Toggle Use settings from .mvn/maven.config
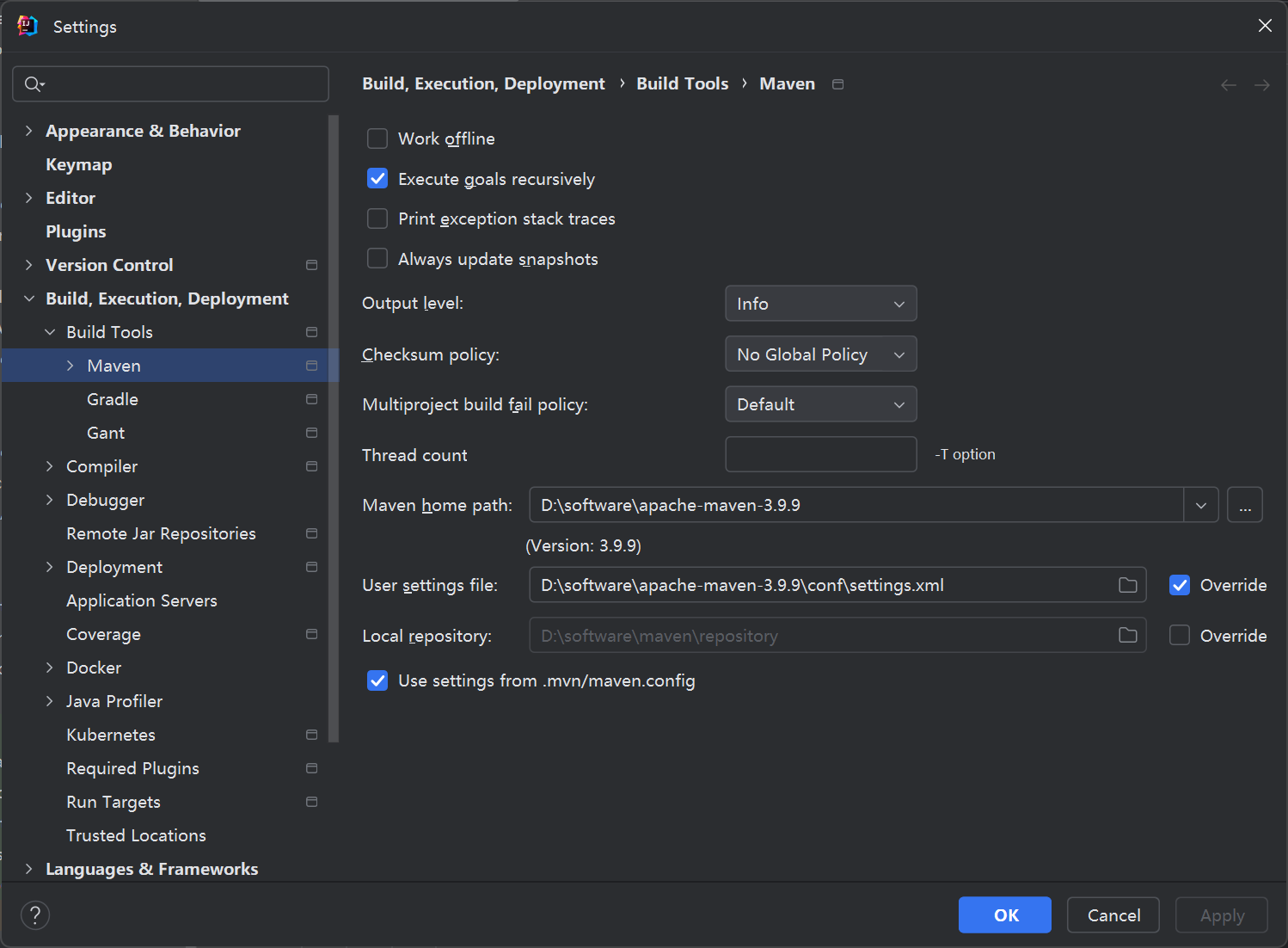The width and height of the screenshot is (1288, 948). click(x=377, y=680)
